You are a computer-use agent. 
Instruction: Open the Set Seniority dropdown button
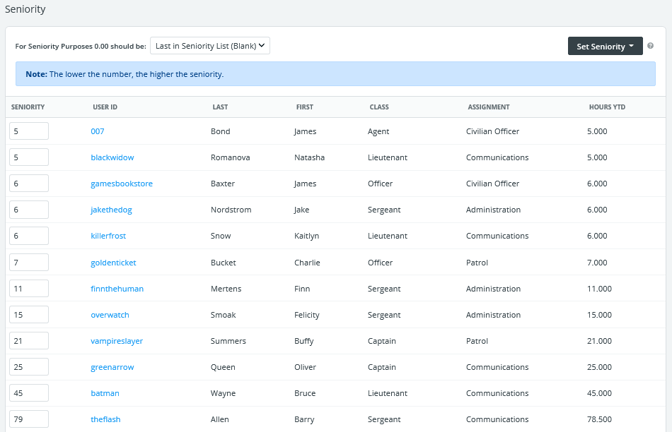[604, 46]
